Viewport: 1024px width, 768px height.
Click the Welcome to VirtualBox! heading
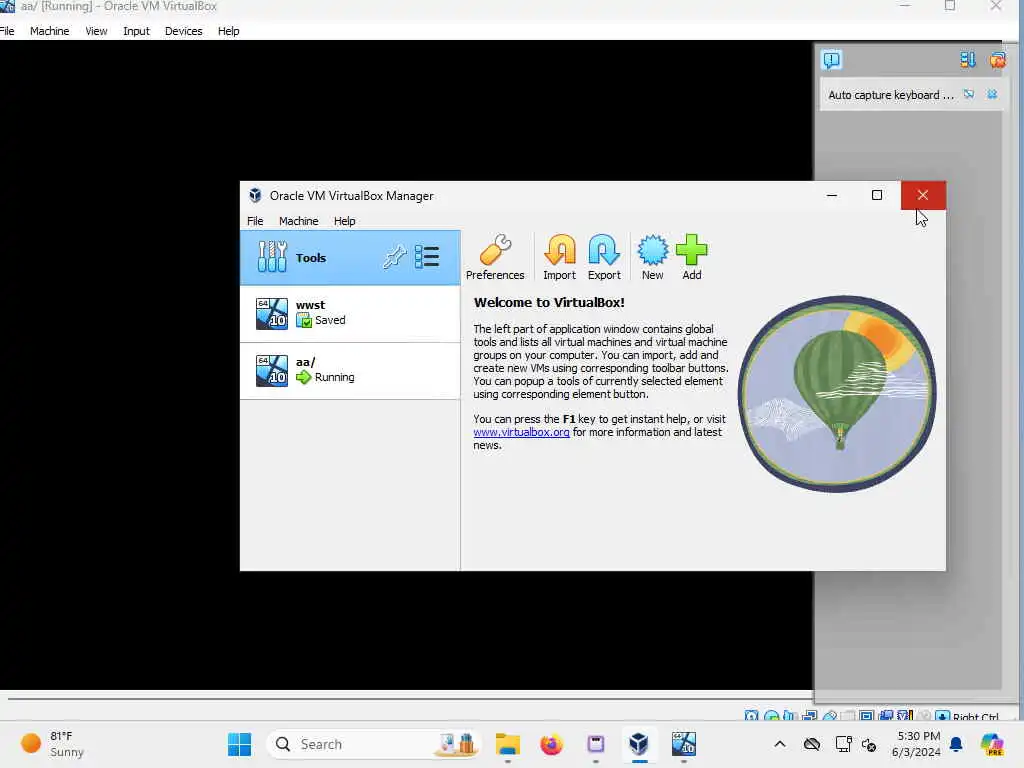(549, 302)
